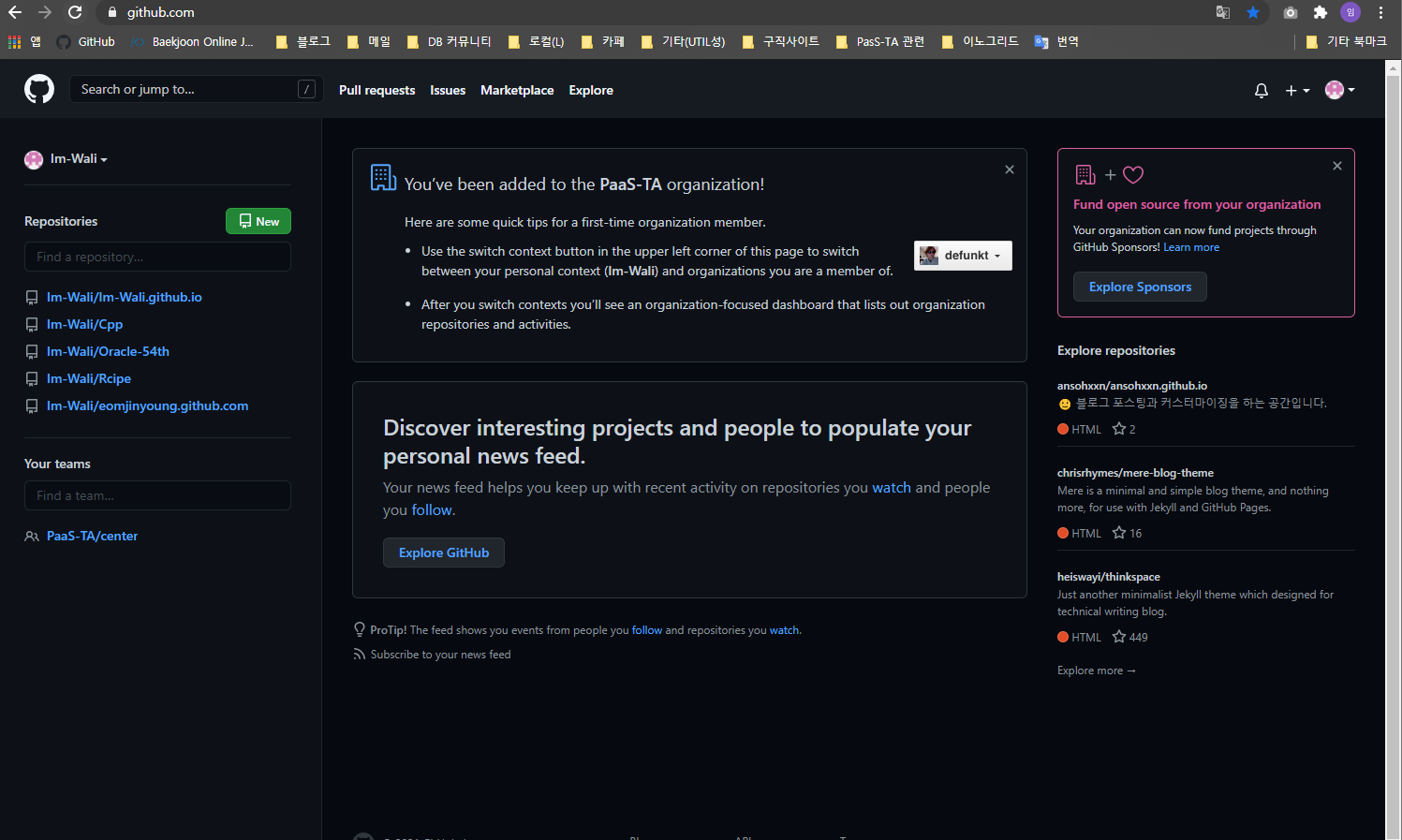The width and height of the screenshot is (1402, 840).
Task: Follow the watch link in news feed text
Action: 892,487
